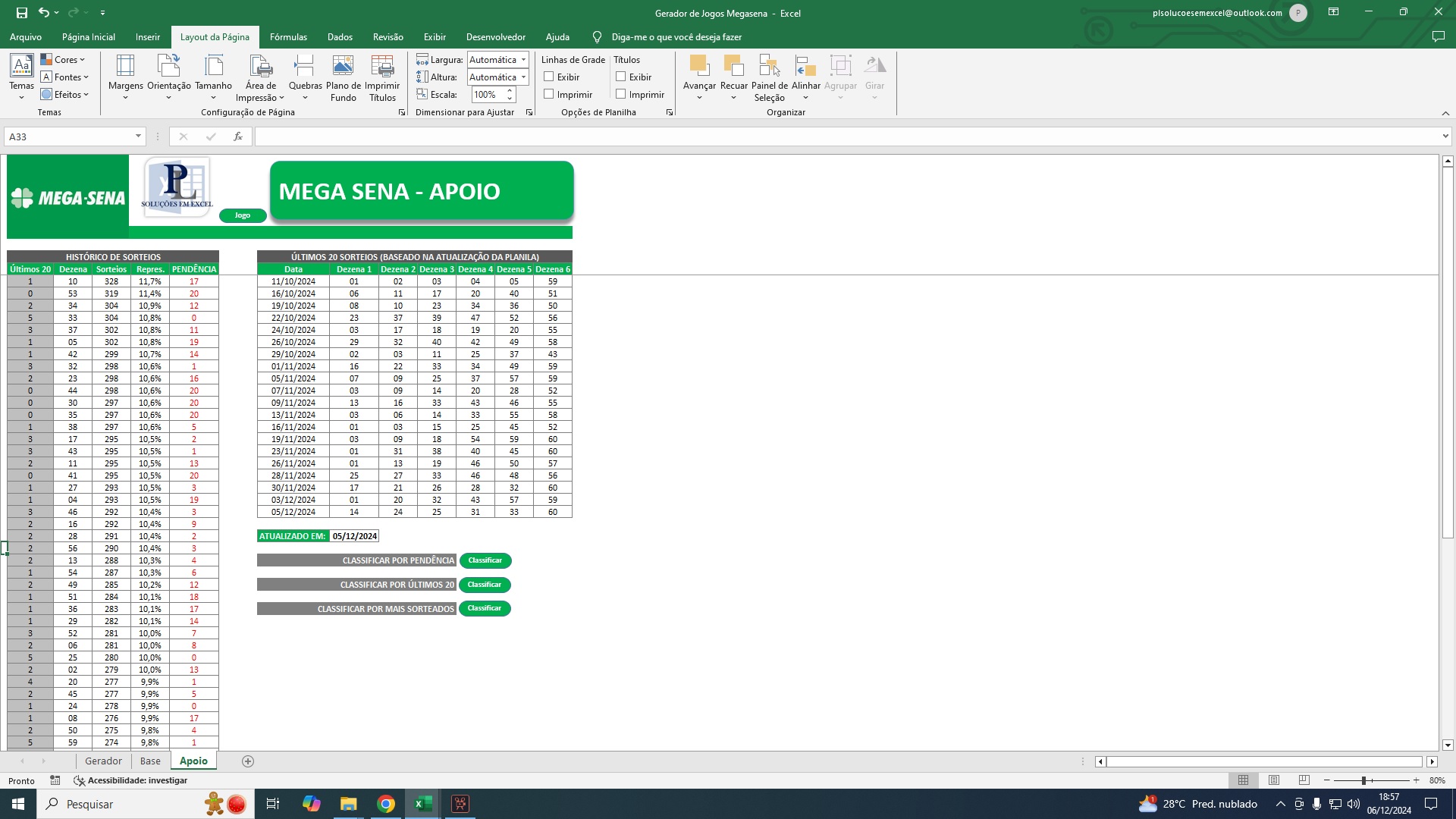Click the green Jogo button
The height and width of the screenshot is (819, 1456).
(x=243, y=215)
